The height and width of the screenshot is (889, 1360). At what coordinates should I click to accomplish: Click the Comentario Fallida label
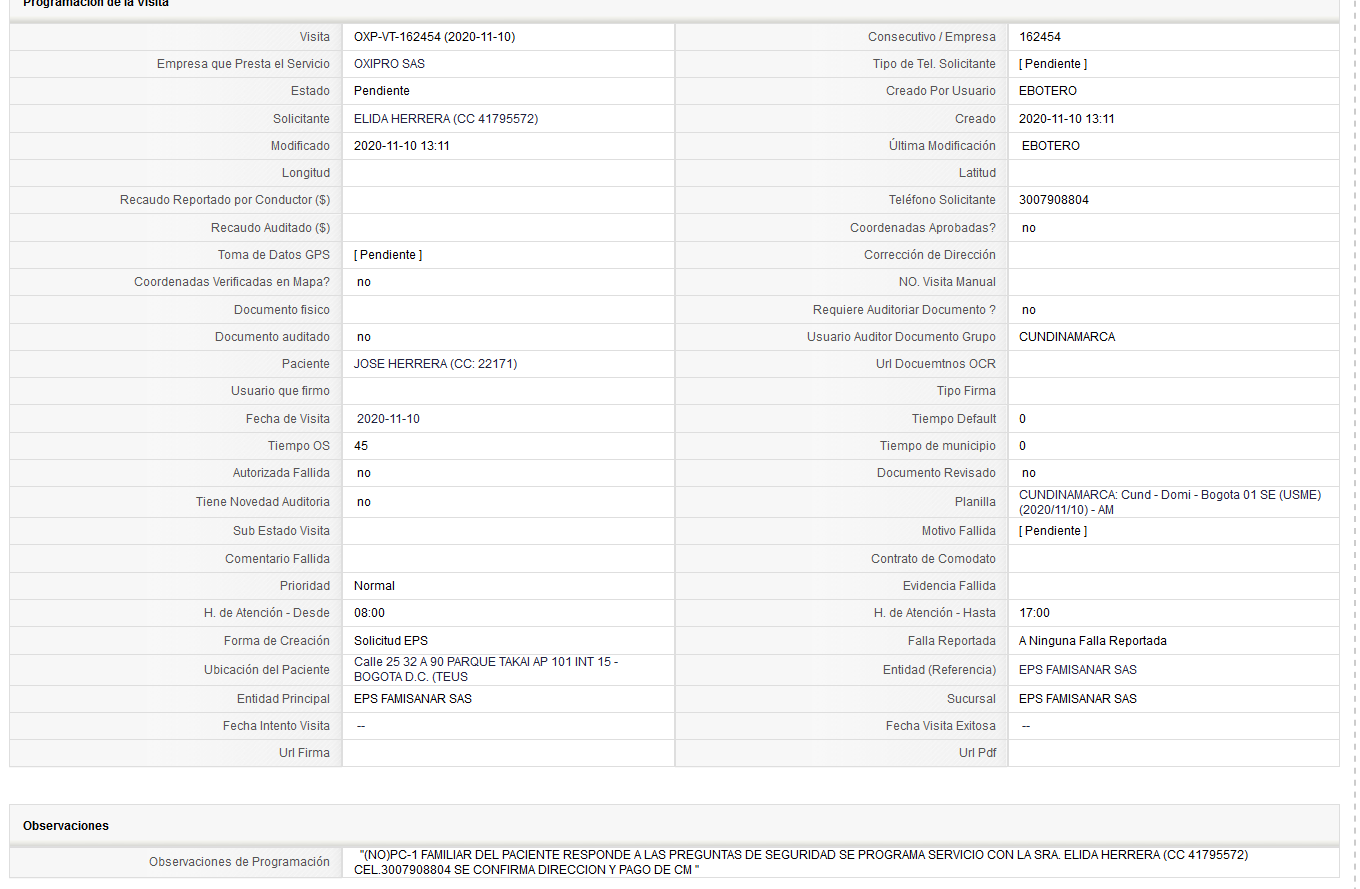click(x=277, y=559)
